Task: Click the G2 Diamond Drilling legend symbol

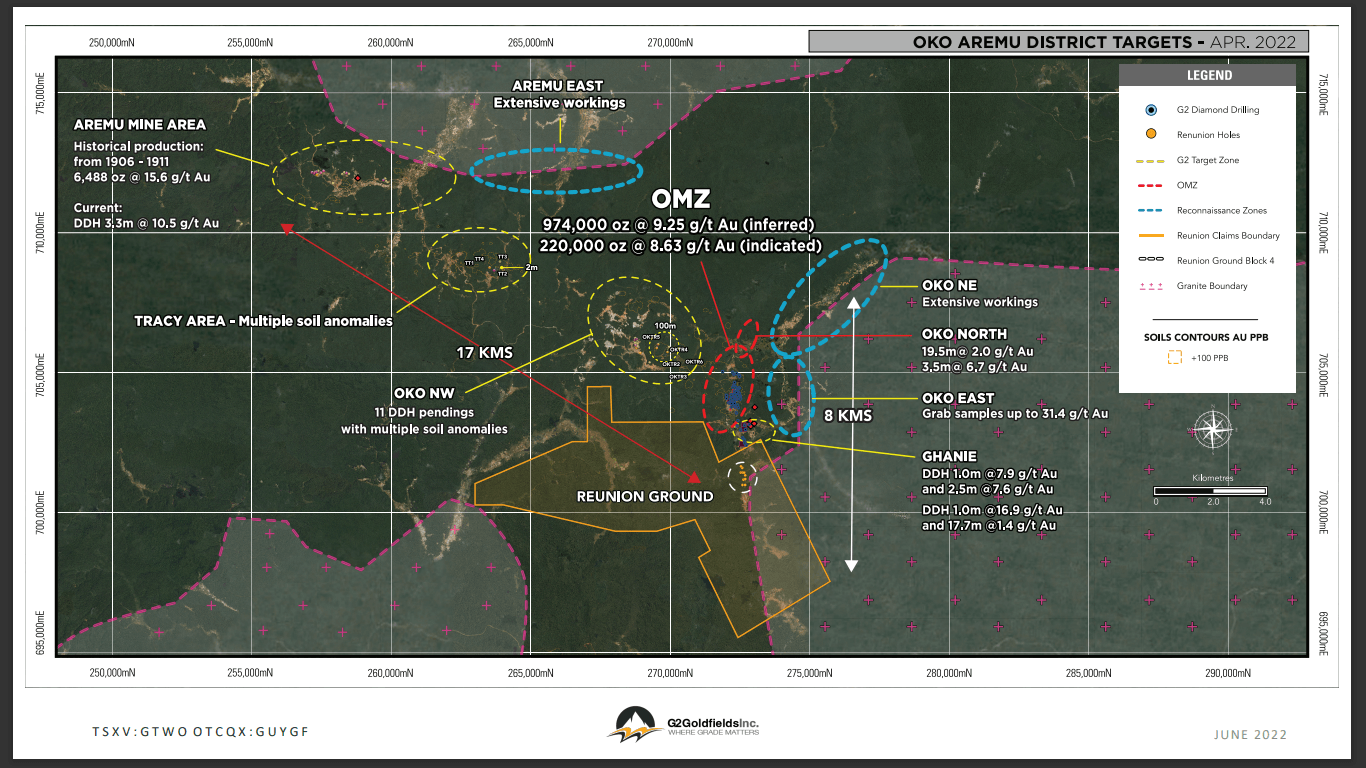Action: [x=1151, y=109]
